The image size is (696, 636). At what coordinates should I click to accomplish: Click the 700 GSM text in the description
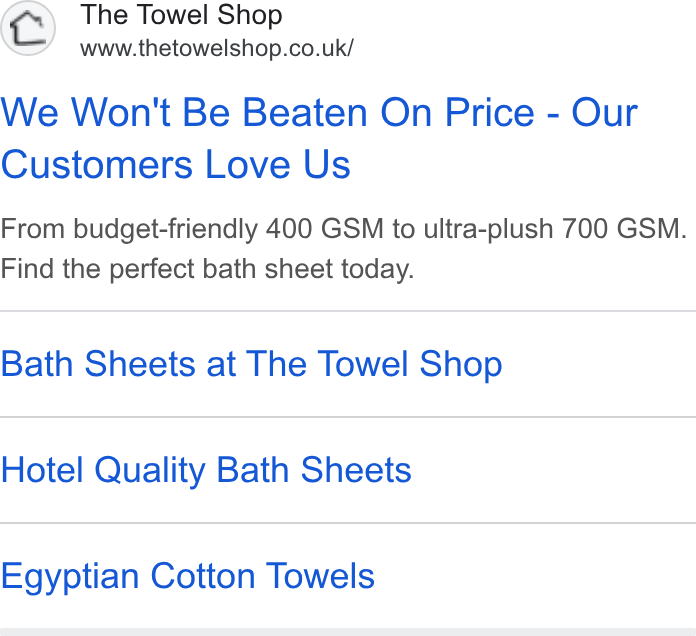click(624, 229)
